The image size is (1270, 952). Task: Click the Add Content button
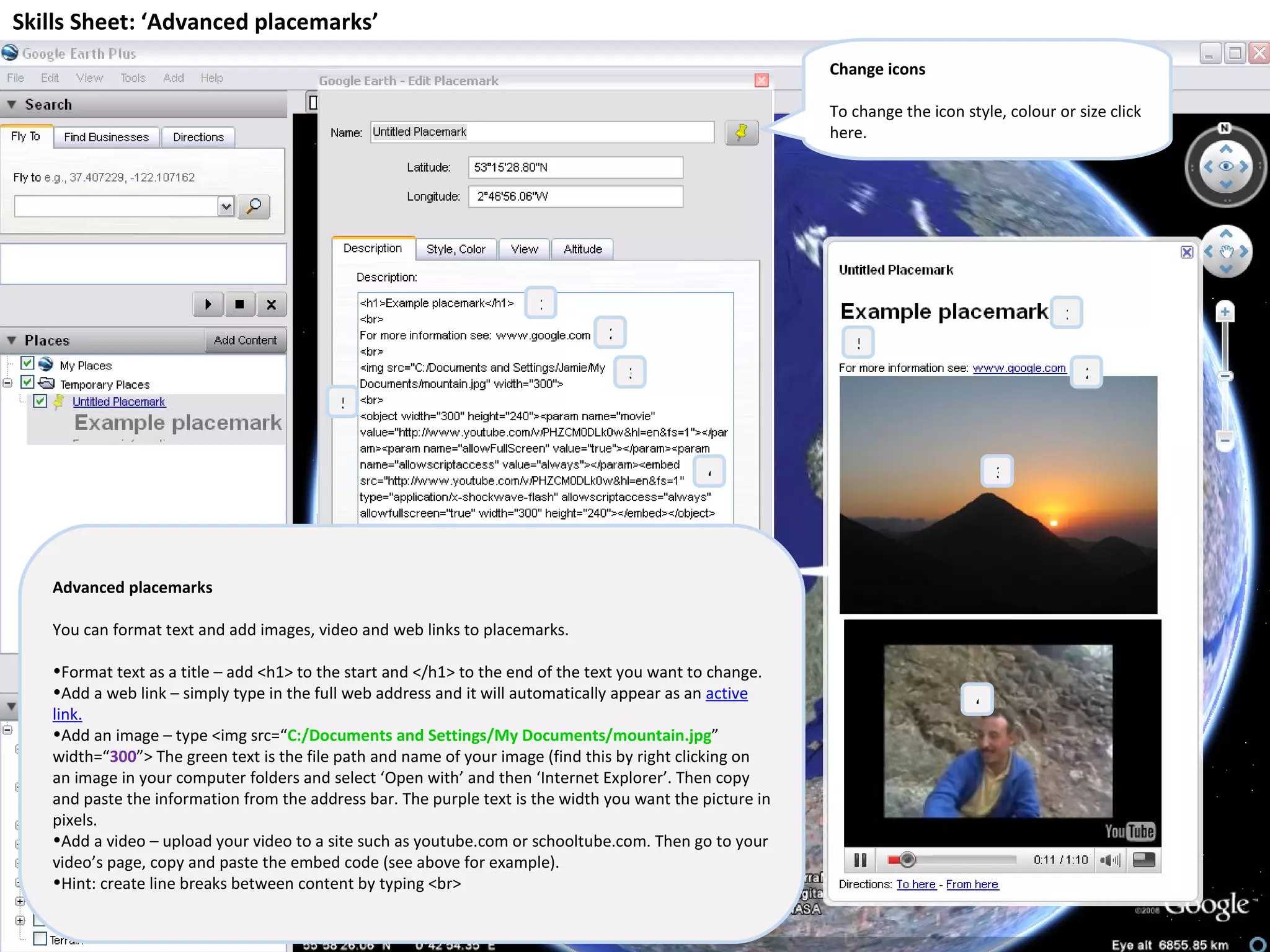point(246,340)
